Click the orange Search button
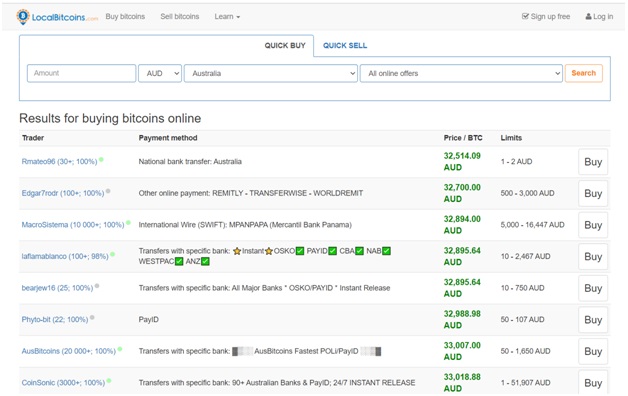 (584, 73)
